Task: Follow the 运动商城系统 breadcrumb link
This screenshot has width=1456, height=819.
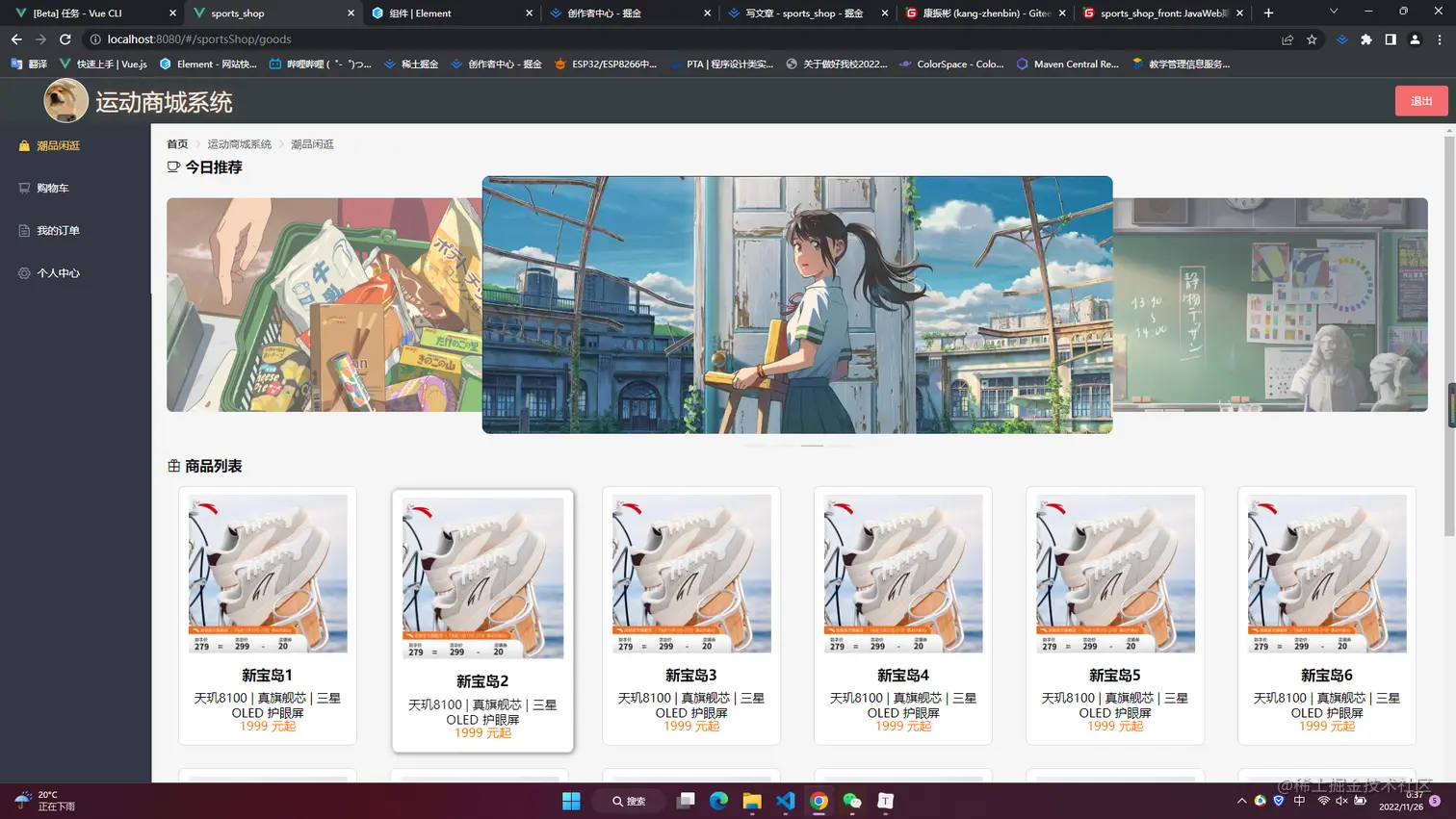Action: click(x=239, y=144)
